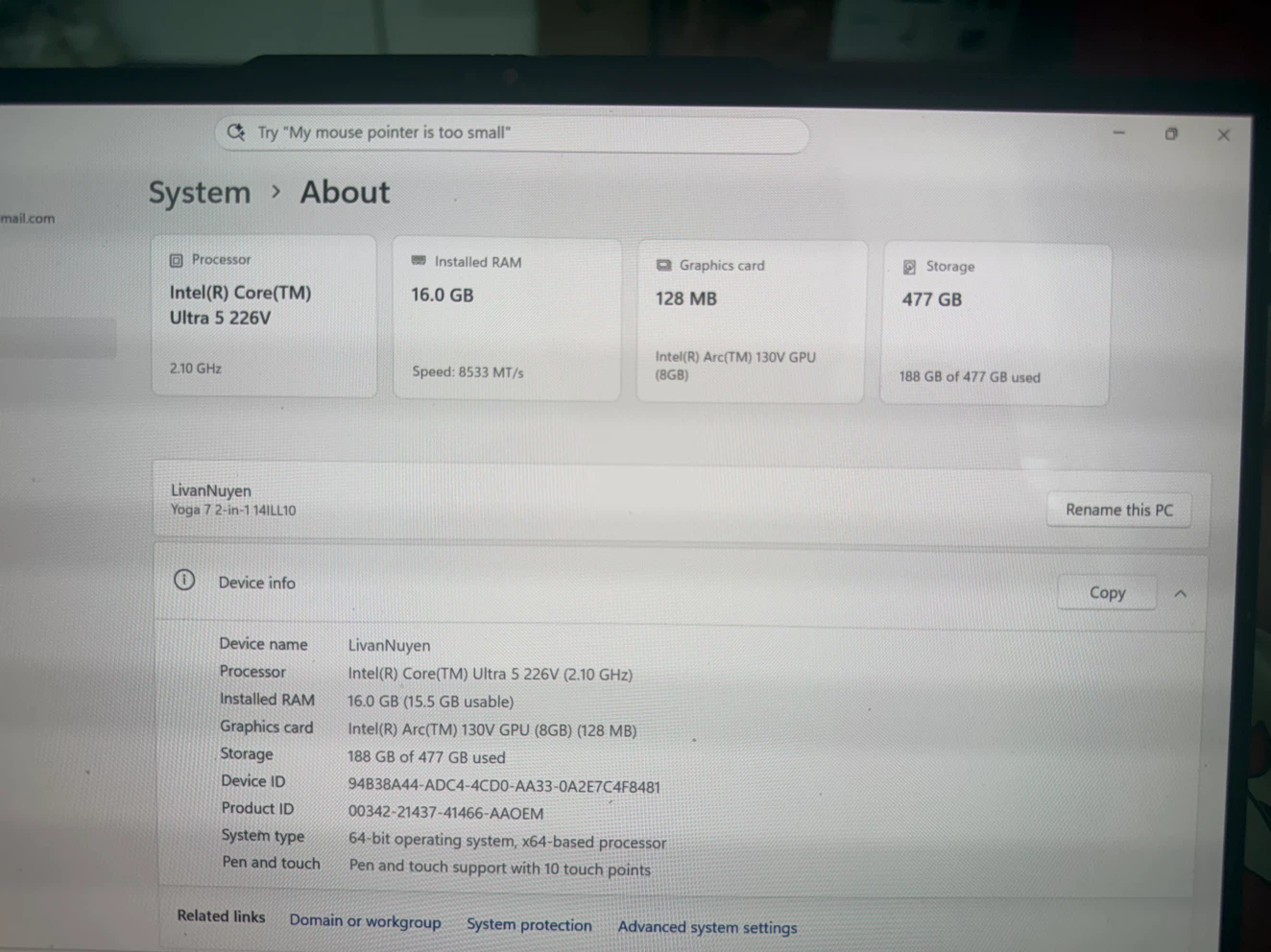Click the breadcrumb chevron between System and About
The height and width of the screenshot is (952, 1271).
[276, 192]
